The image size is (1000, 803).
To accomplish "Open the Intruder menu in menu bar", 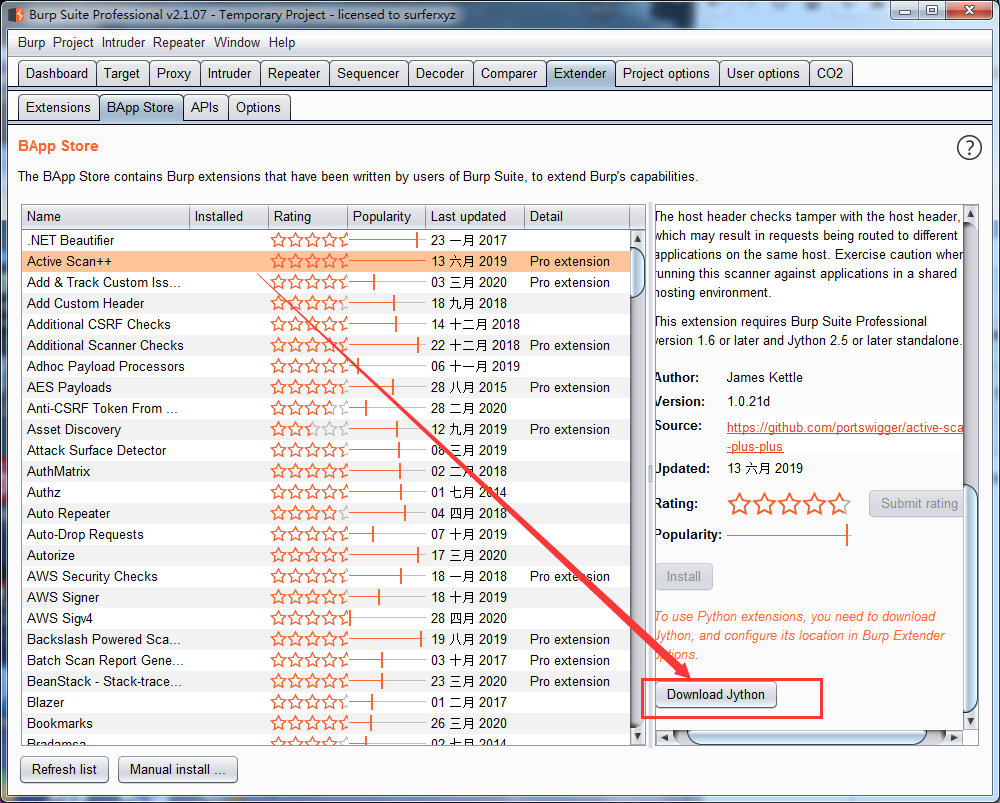I will tap(123, 43).
